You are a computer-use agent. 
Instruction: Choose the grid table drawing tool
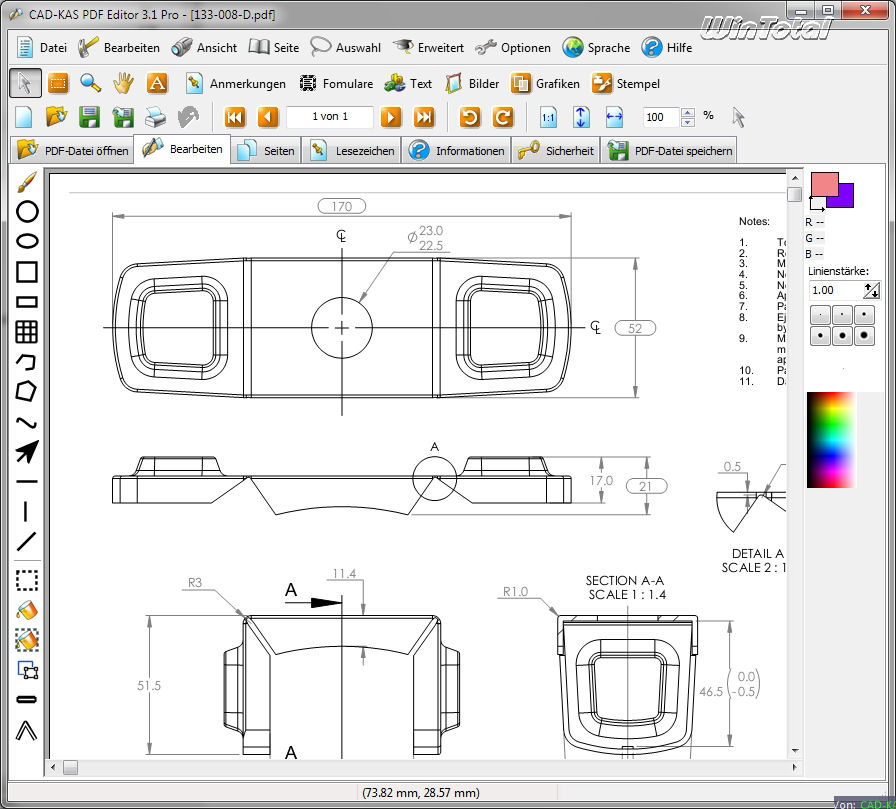[27, 331]
